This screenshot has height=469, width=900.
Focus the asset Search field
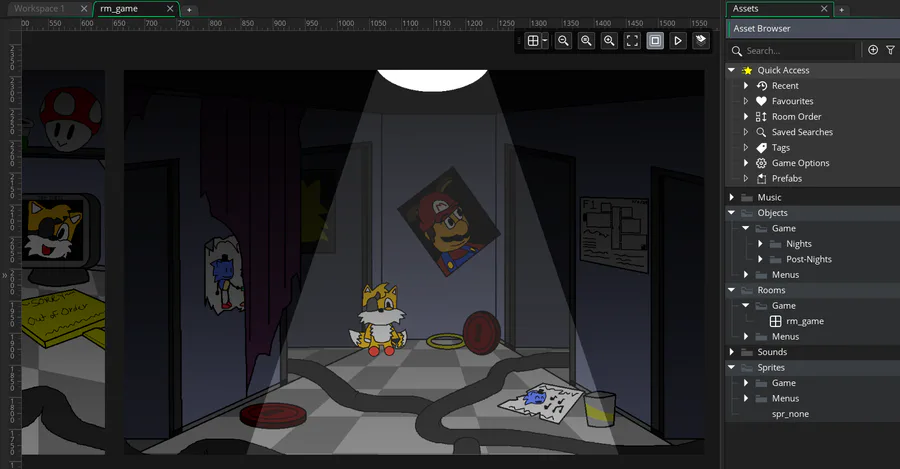tap(800, 51)
